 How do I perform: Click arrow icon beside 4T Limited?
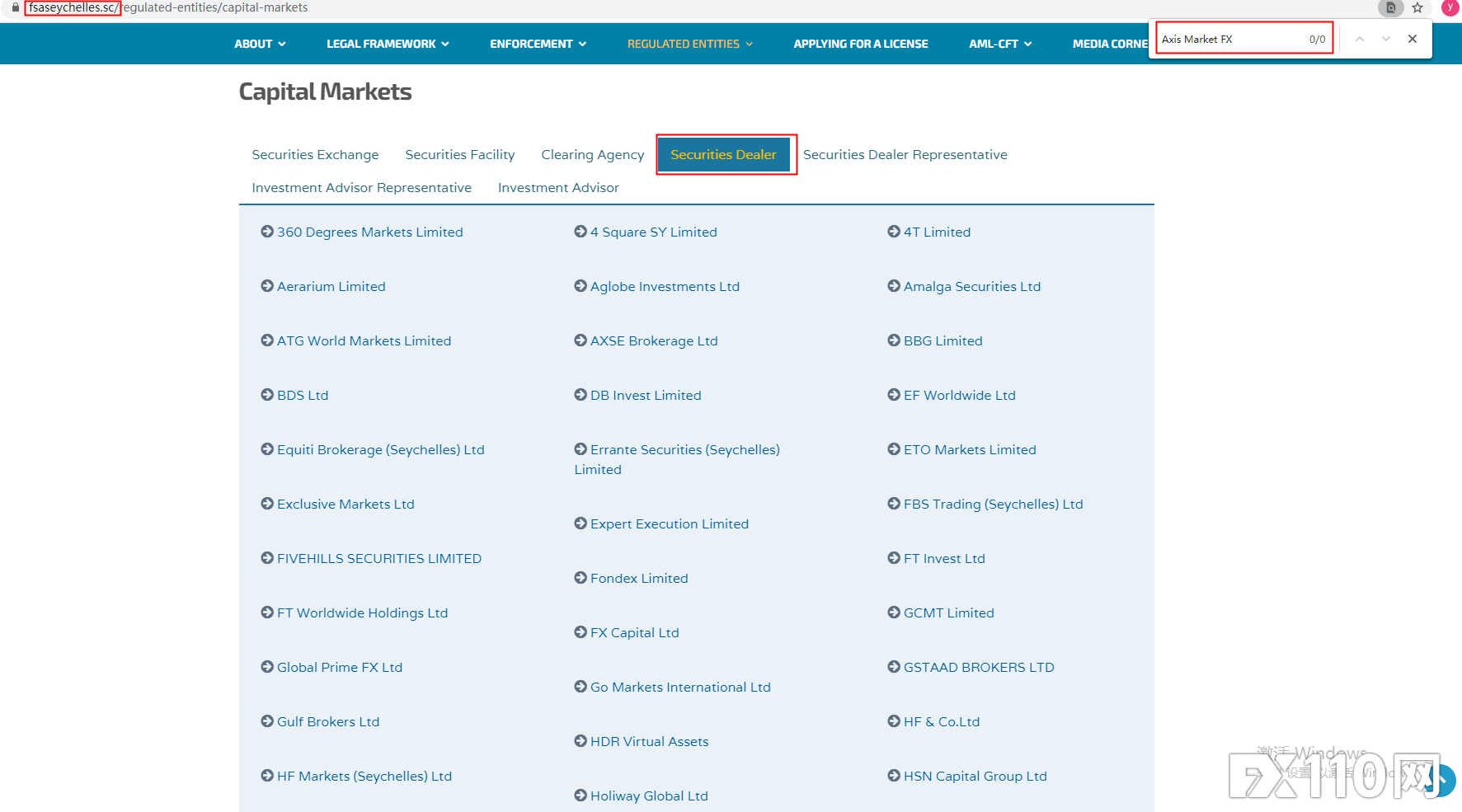894,232
